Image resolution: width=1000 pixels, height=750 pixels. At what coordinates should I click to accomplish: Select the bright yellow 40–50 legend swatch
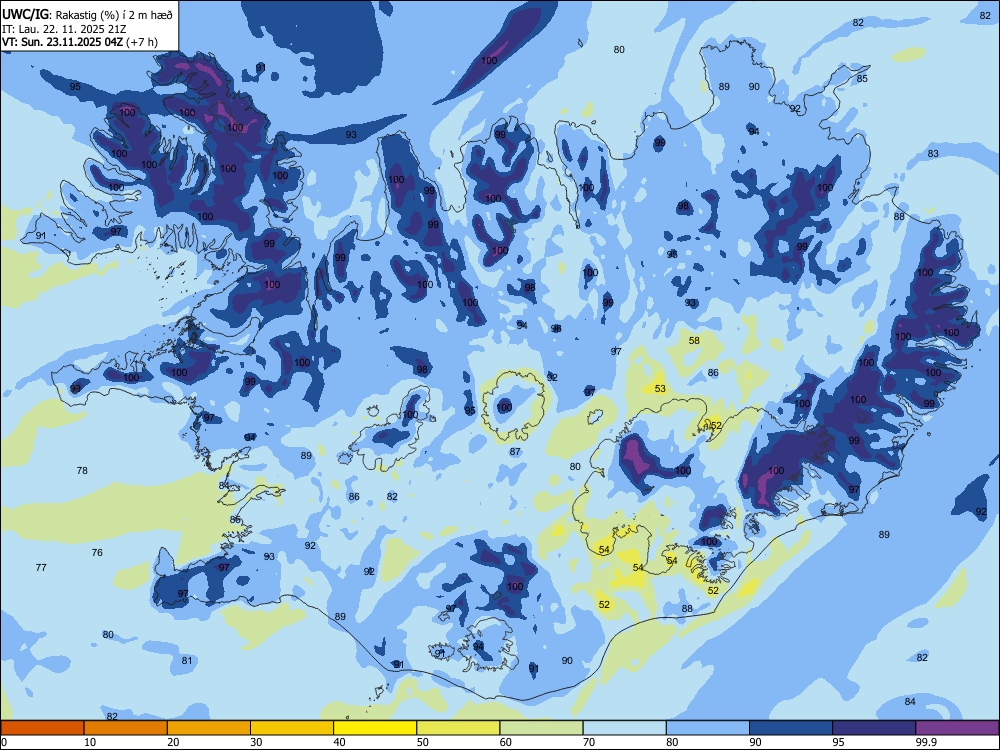[x=375, y=728]
